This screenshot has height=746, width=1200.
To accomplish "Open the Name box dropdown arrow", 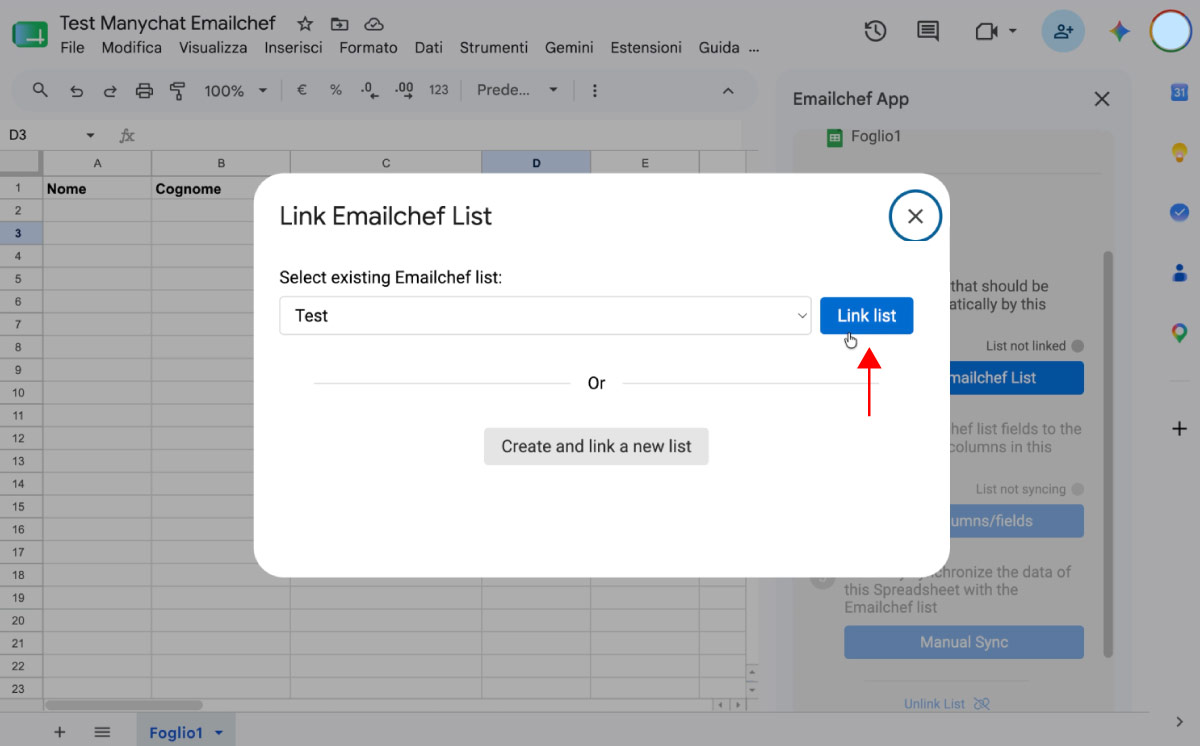I will tap(90, 135).
